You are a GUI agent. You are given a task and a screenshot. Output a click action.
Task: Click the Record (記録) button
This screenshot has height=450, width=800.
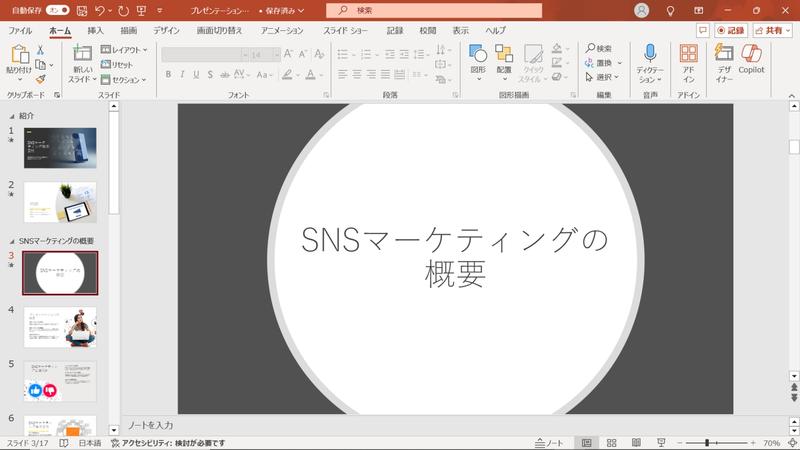click(731, 31)
